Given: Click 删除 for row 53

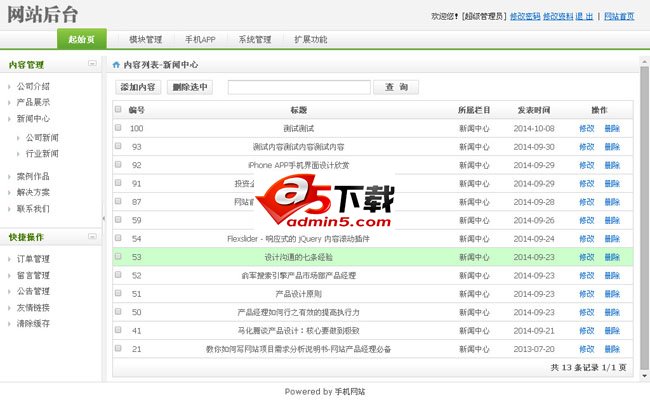Looking at the screenshot, I should coord(612,257).
